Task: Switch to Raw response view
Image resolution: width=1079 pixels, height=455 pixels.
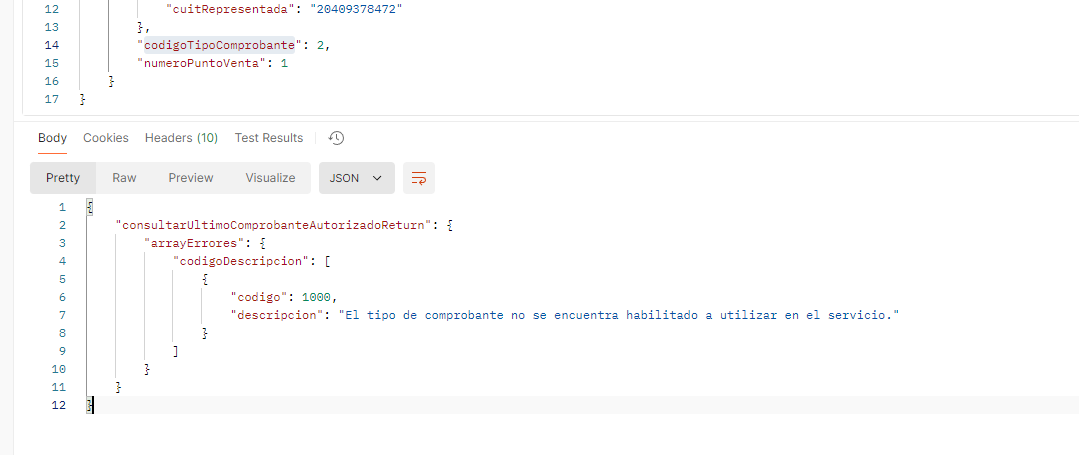Action: 124,178
